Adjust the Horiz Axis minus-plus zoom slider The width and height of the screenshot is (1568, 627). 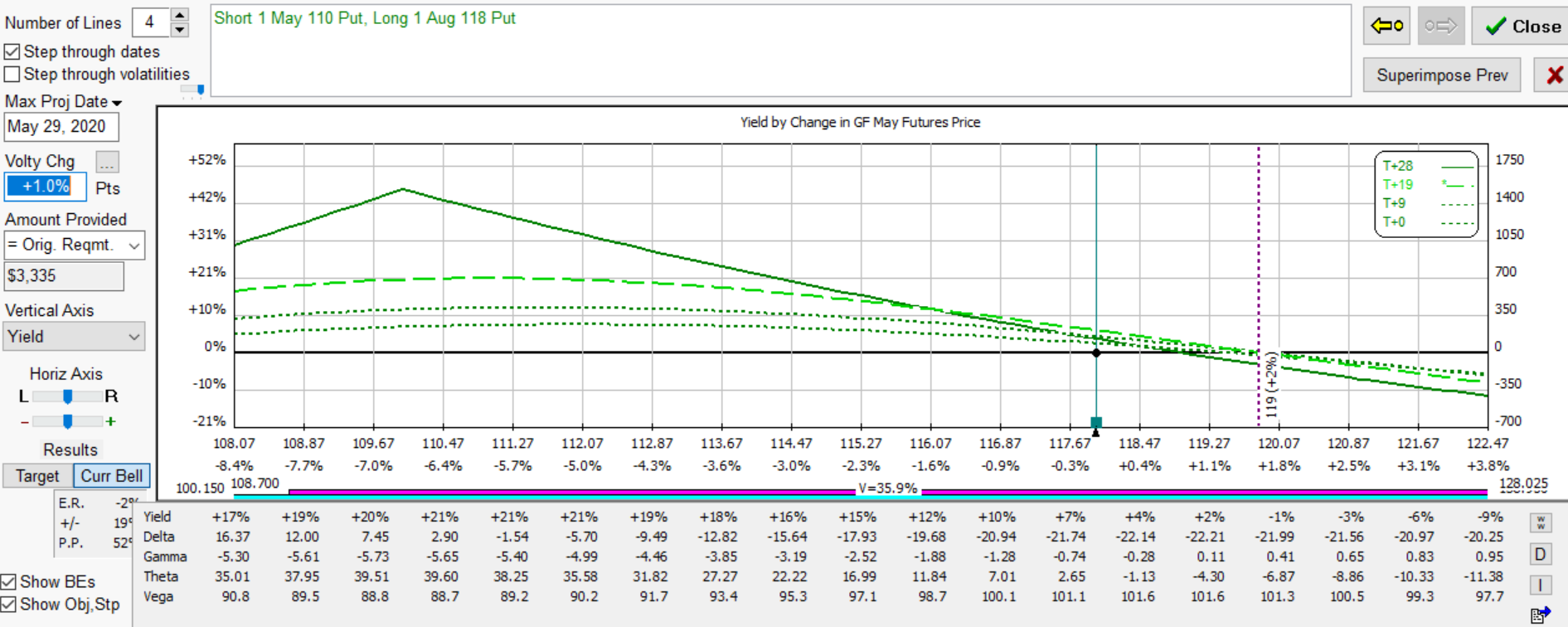click(x=68, y=421)
